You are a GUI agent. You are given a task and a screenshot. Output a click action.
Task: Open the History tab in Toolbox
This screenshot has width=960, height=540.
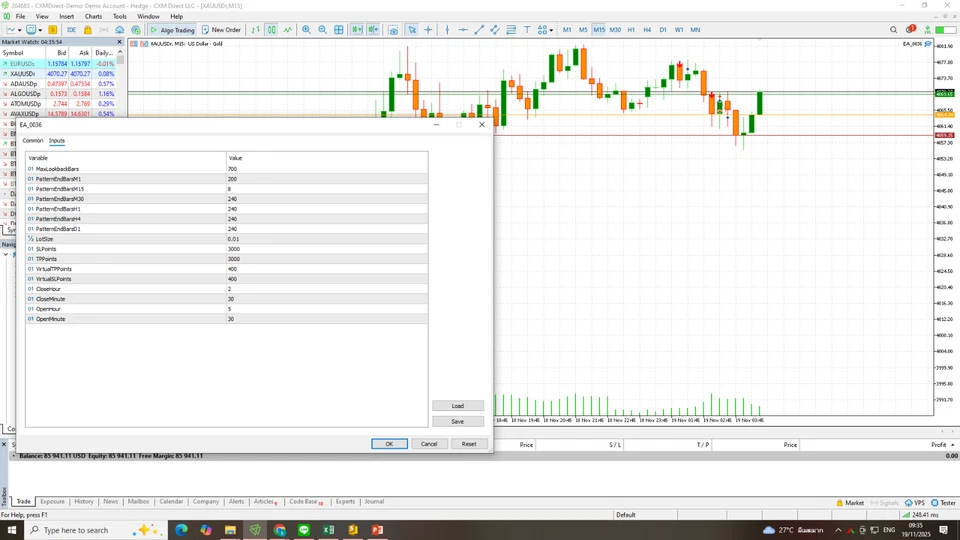click(x=84, y=501)
